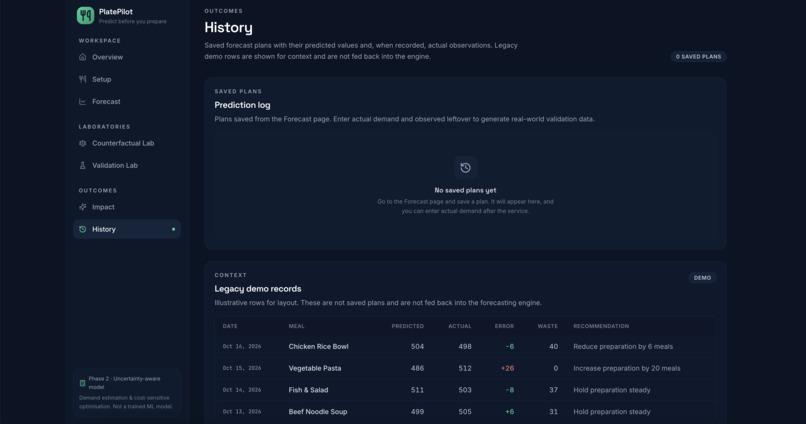Click 'Increase preparation by 20 meals' recommendation
806x424 pixels.
[x=627, y=368]
